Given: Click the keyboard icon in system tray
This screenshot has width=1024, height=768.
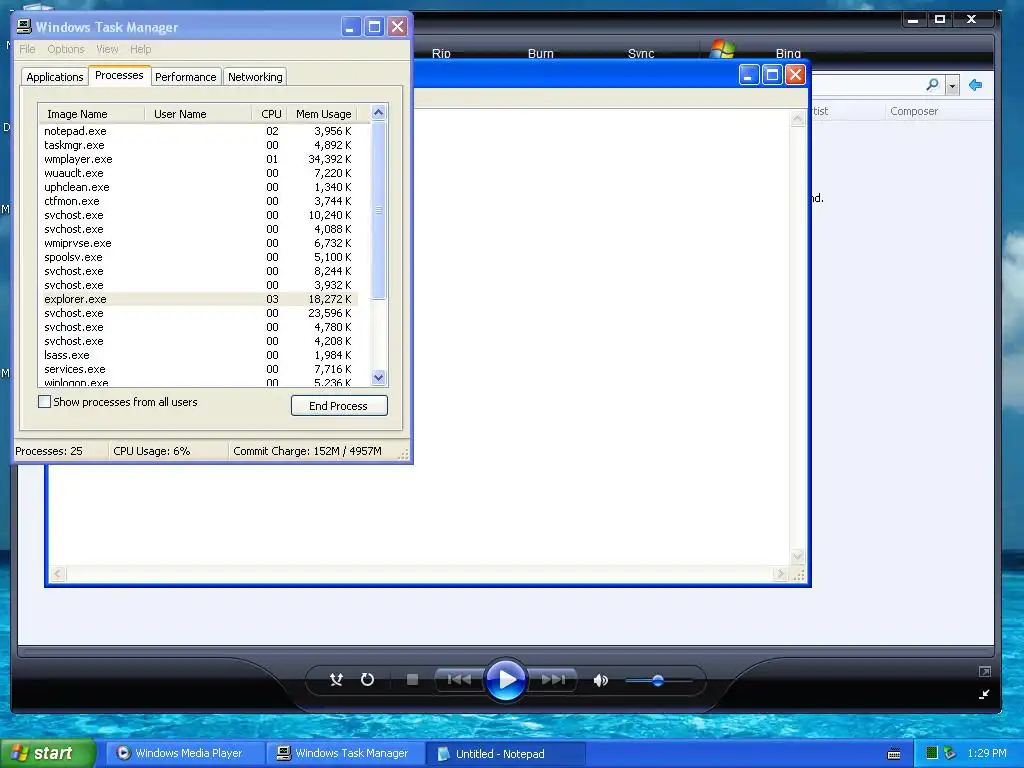Looking at the screenshot, I should click(x=894, y=754).
